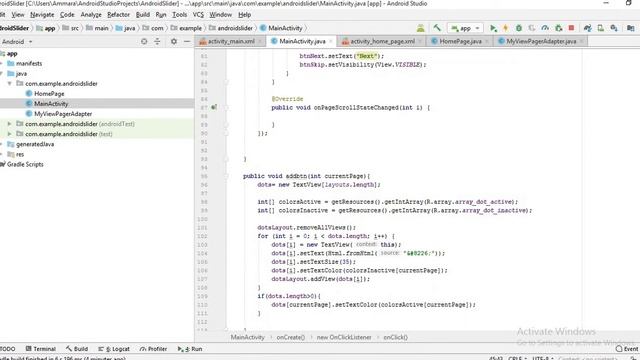Open the View menu
Viewport: 640px width, 360px height.
pos(18,15)
